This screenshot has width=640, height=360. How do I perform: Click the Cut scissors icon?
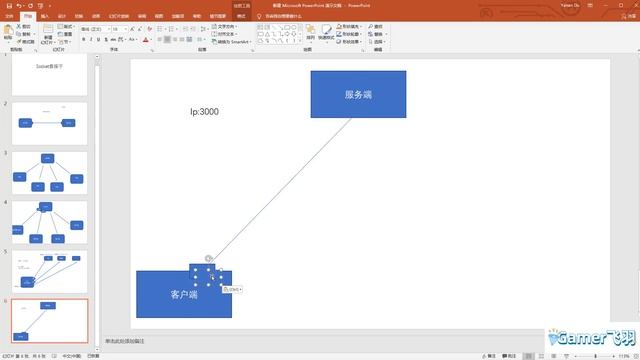[19, 26]
